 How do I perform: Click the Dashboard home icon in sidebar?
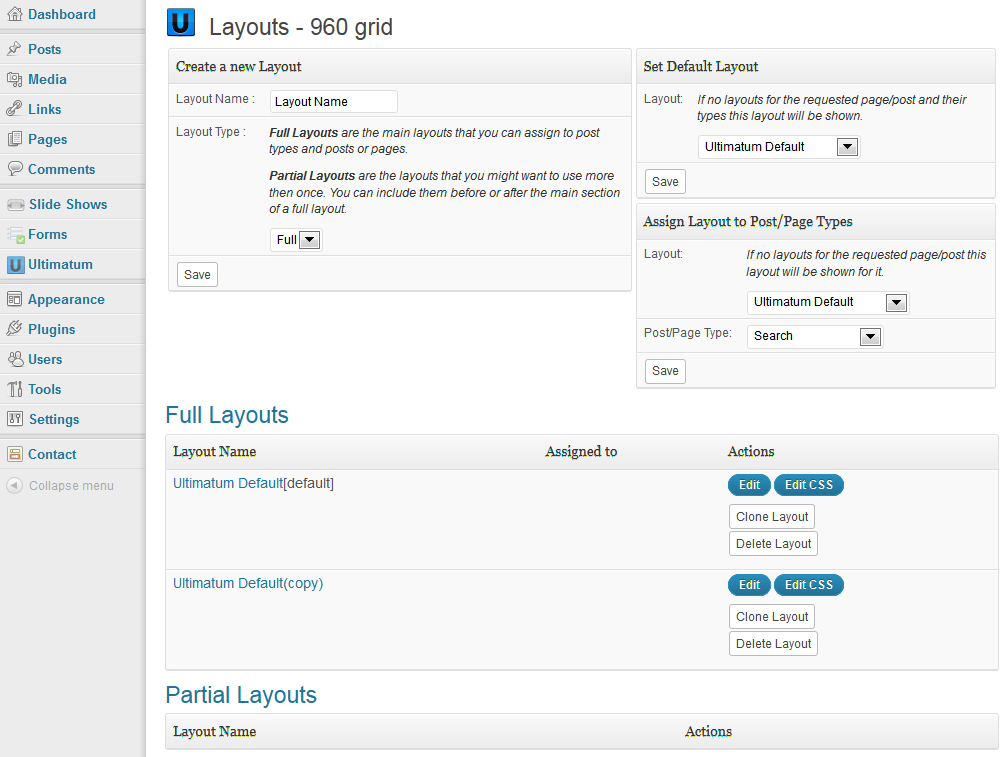14,15
